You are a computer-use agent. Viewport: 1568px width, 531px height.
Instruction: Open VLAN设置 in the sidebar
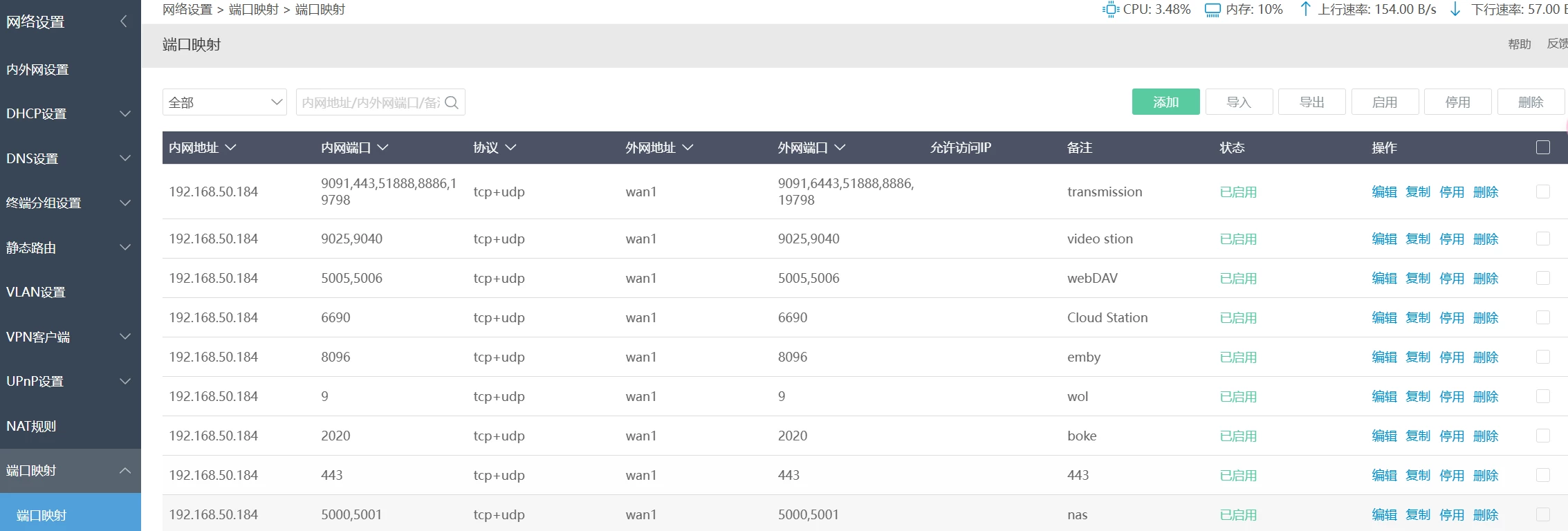(x=36, y=292)
